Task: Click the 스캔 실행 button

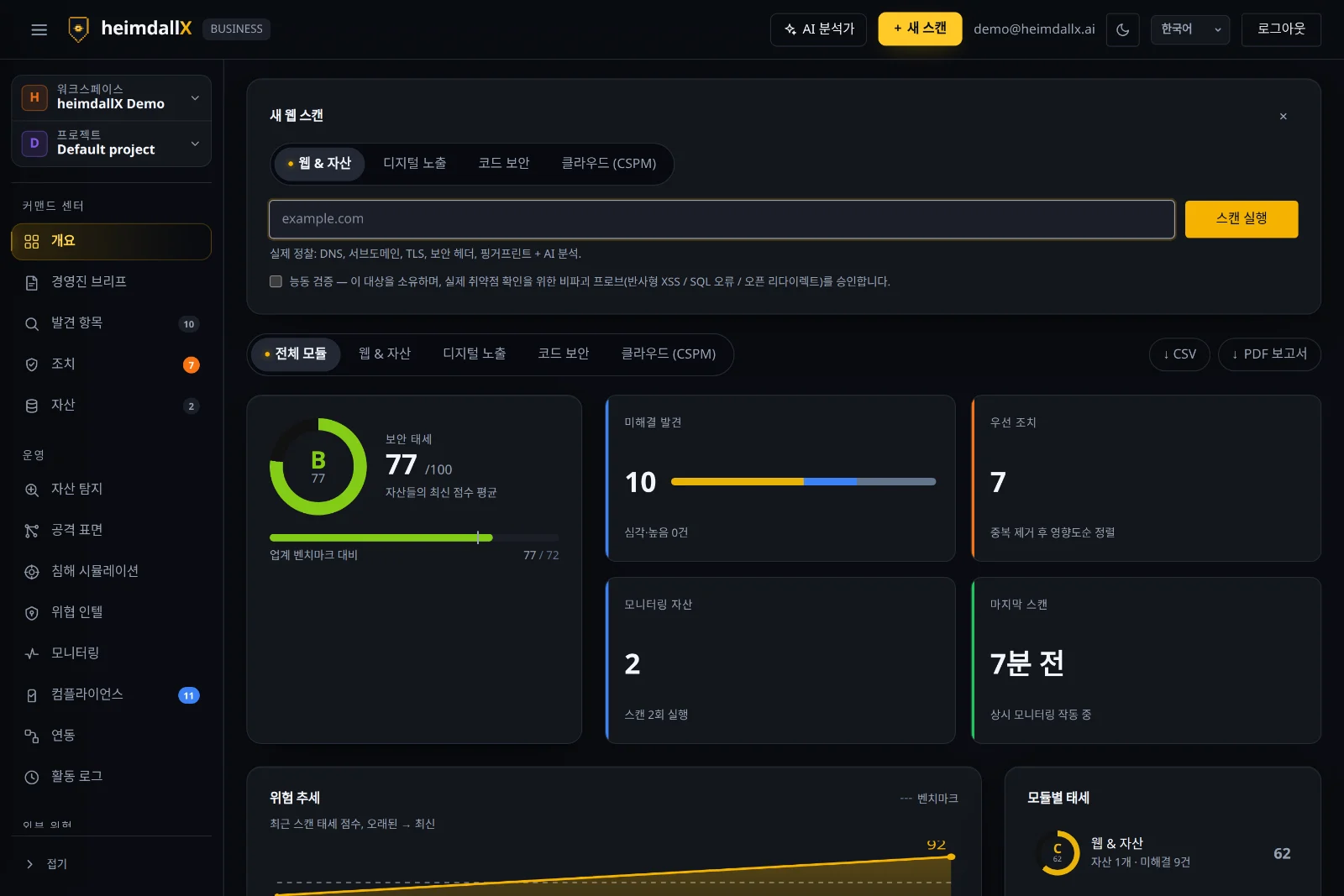Action: pos(1242,219)
